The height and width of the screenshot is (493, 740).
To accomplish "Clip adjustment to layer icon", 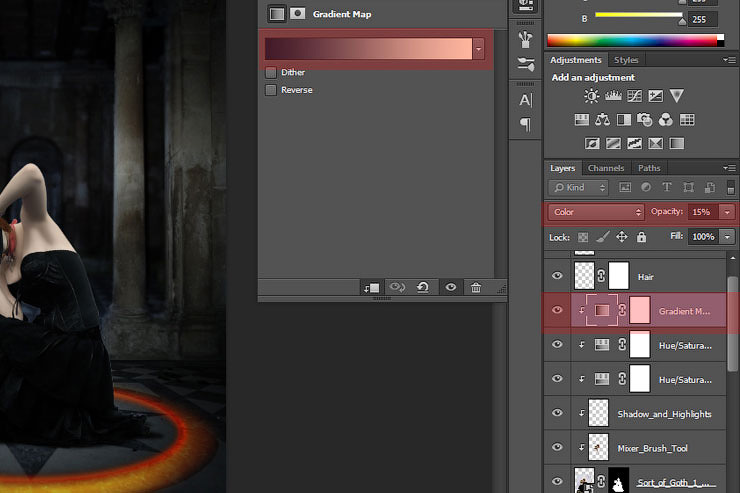I will 371,287.
